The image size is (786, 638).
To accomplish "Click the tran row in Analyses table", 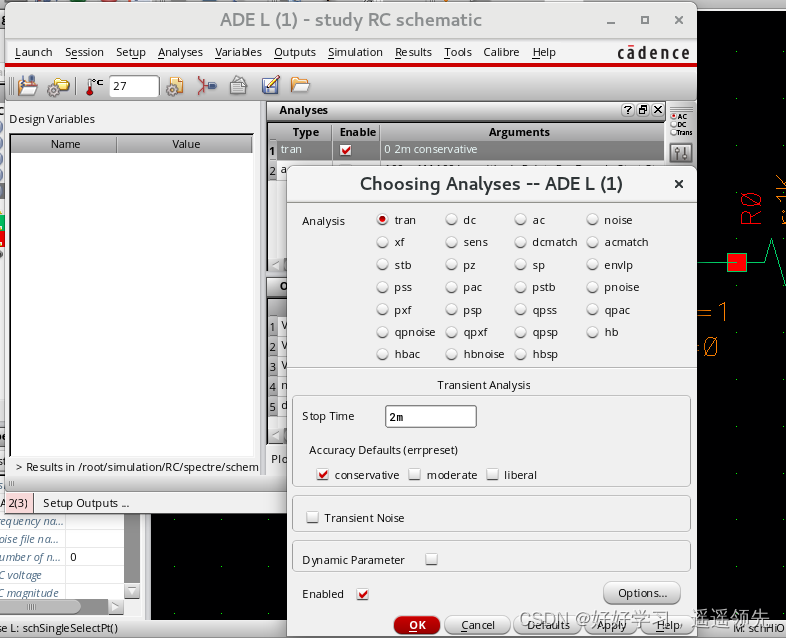I will pyautogui.click(x=466, y=149).
